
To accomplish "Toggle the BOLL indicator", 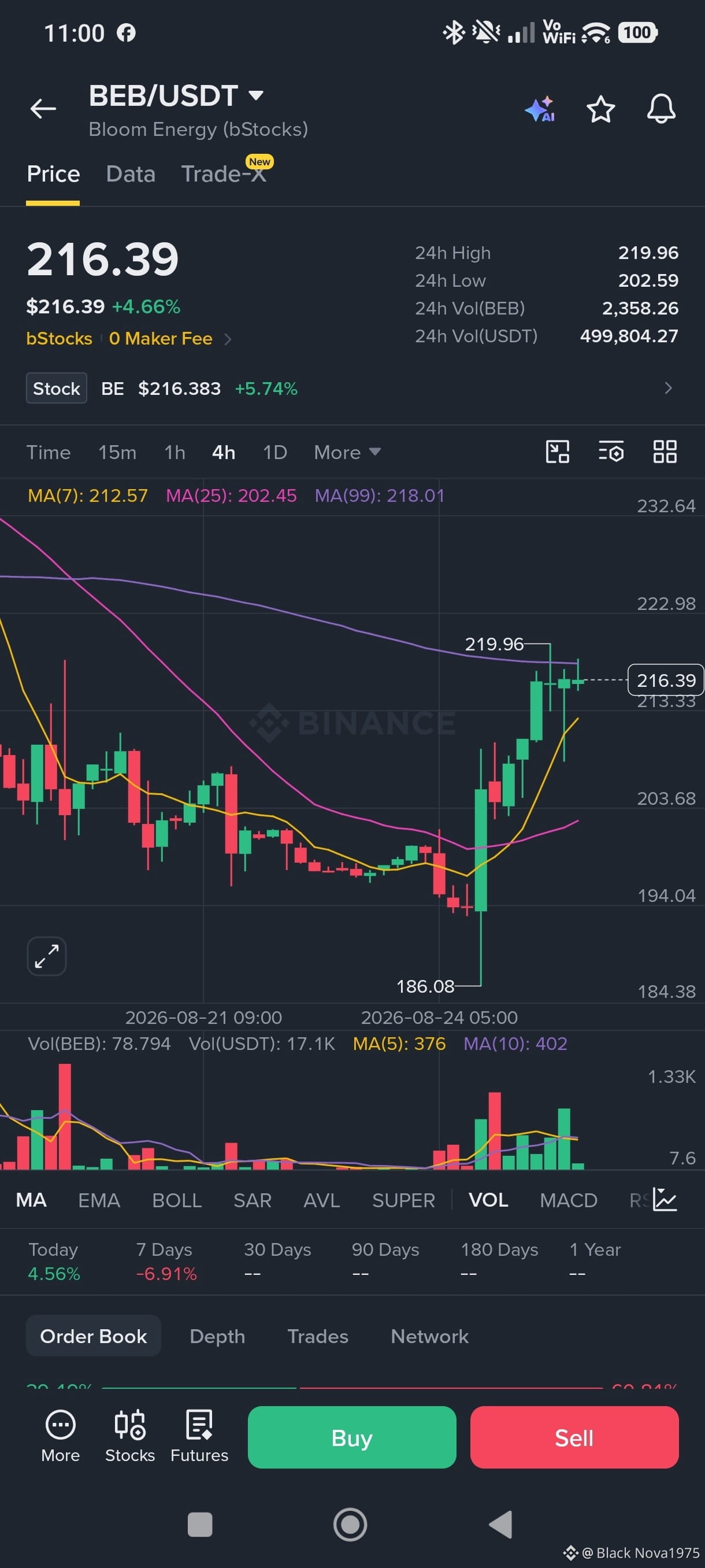I will click(176, 1200).
